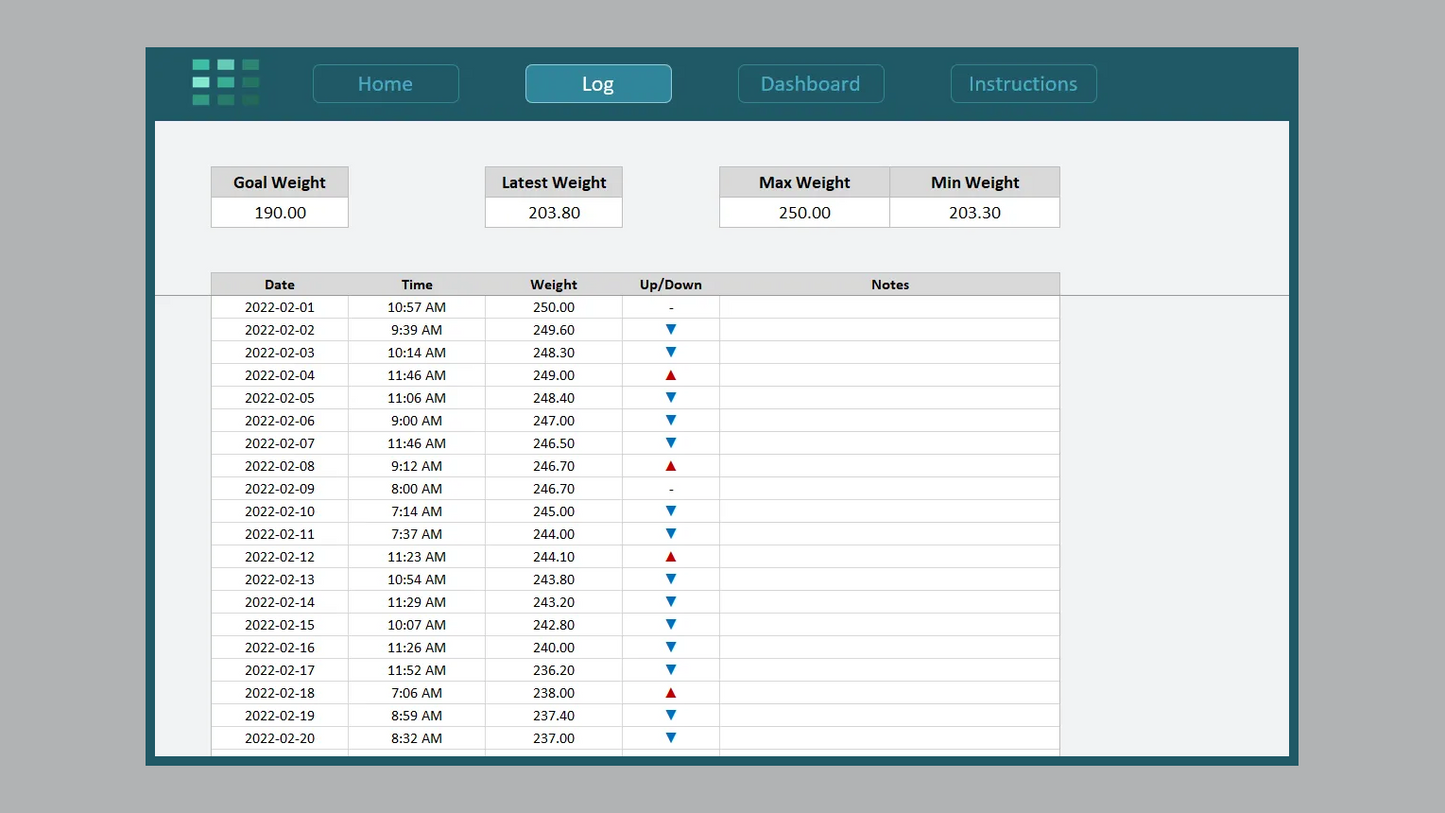Switch to the Log tab

598,84
